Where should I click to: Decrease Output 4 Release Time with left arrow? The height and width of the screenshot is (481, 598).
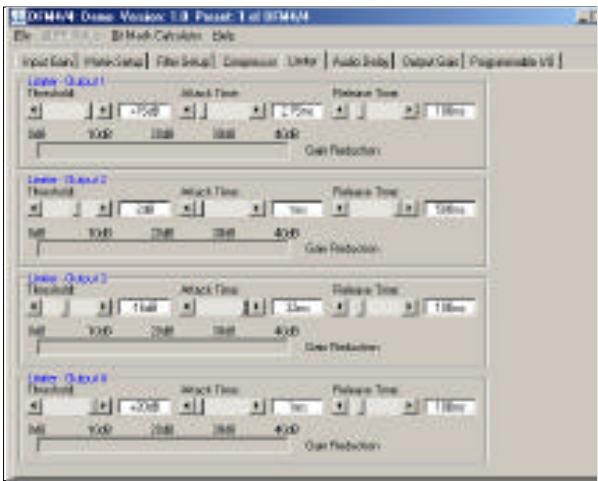tap(339, 406)
